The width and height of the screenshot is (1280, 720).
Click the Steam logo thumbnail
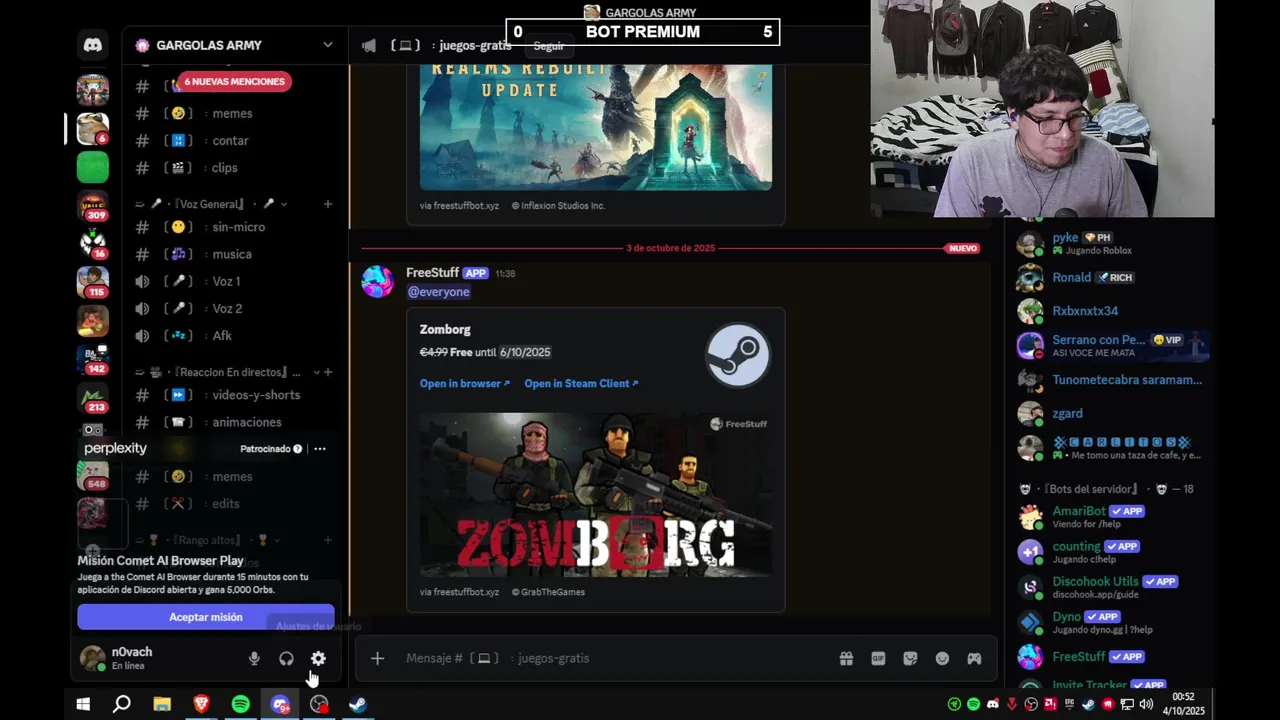(738, 354)
